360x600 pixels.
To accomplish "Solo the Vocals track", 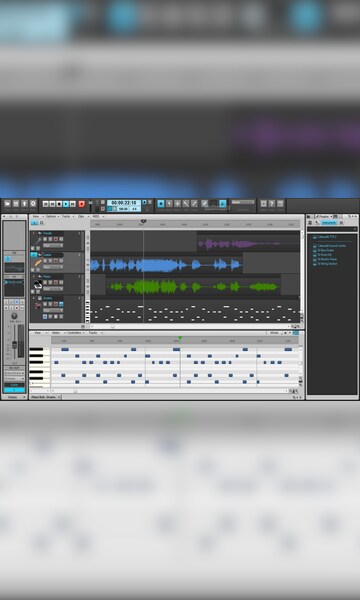I will (x=50, y=239).
